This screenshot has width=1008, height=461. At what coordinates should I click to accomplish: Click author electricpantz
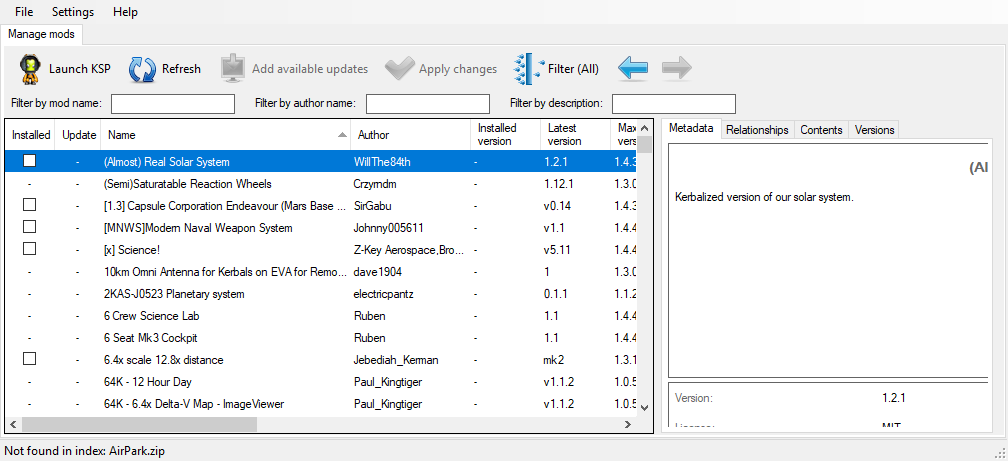(x=385, y=294)
